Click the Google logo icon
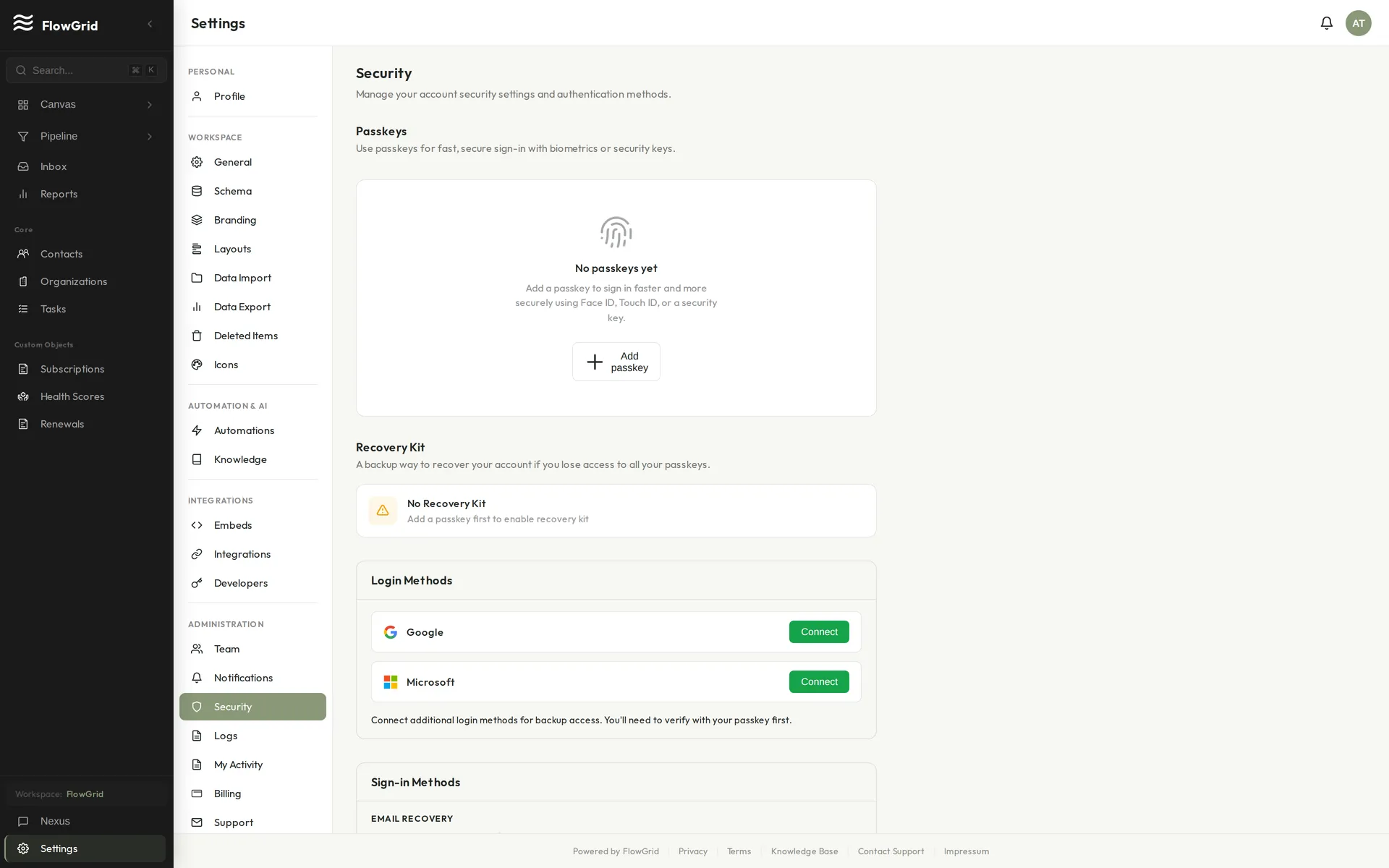 391,632
